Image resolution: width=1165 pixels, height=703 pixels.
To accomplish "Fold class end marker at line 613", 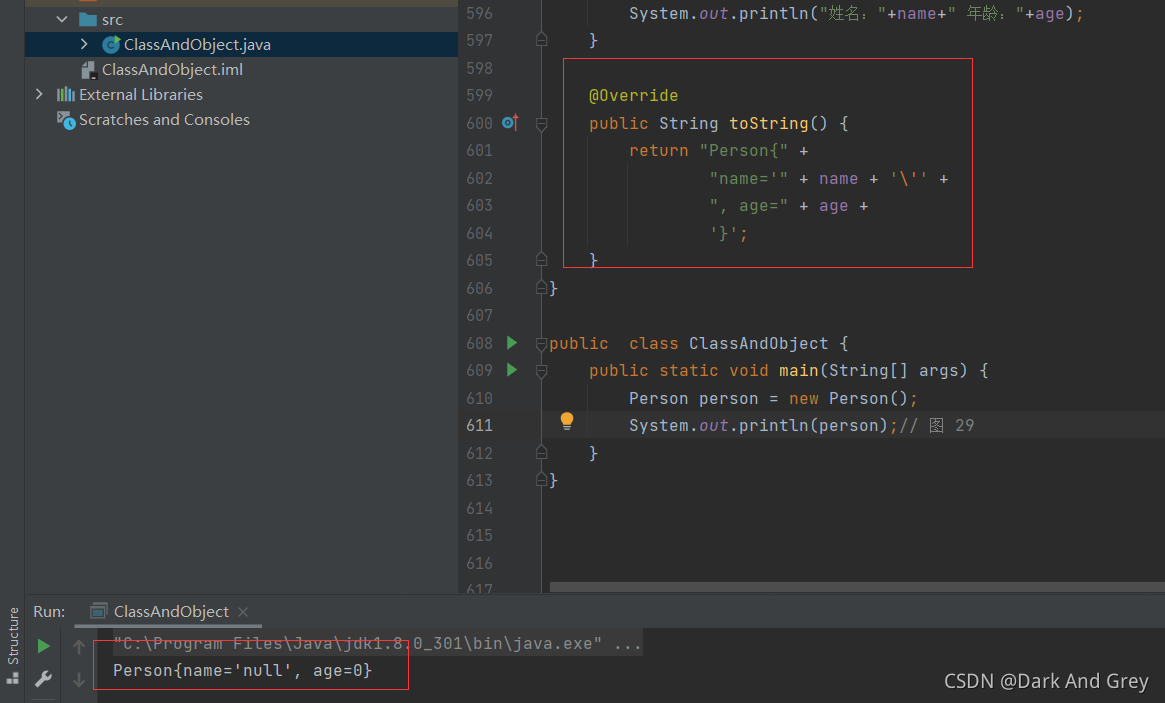I will (542, 480).
